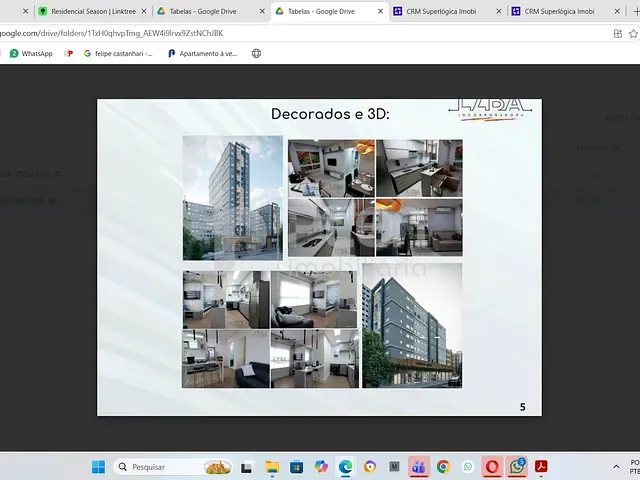Viewport: 640px width, 480px height.
Task: Close the Residencial Season Linktree tab
Action: point(144,11)
